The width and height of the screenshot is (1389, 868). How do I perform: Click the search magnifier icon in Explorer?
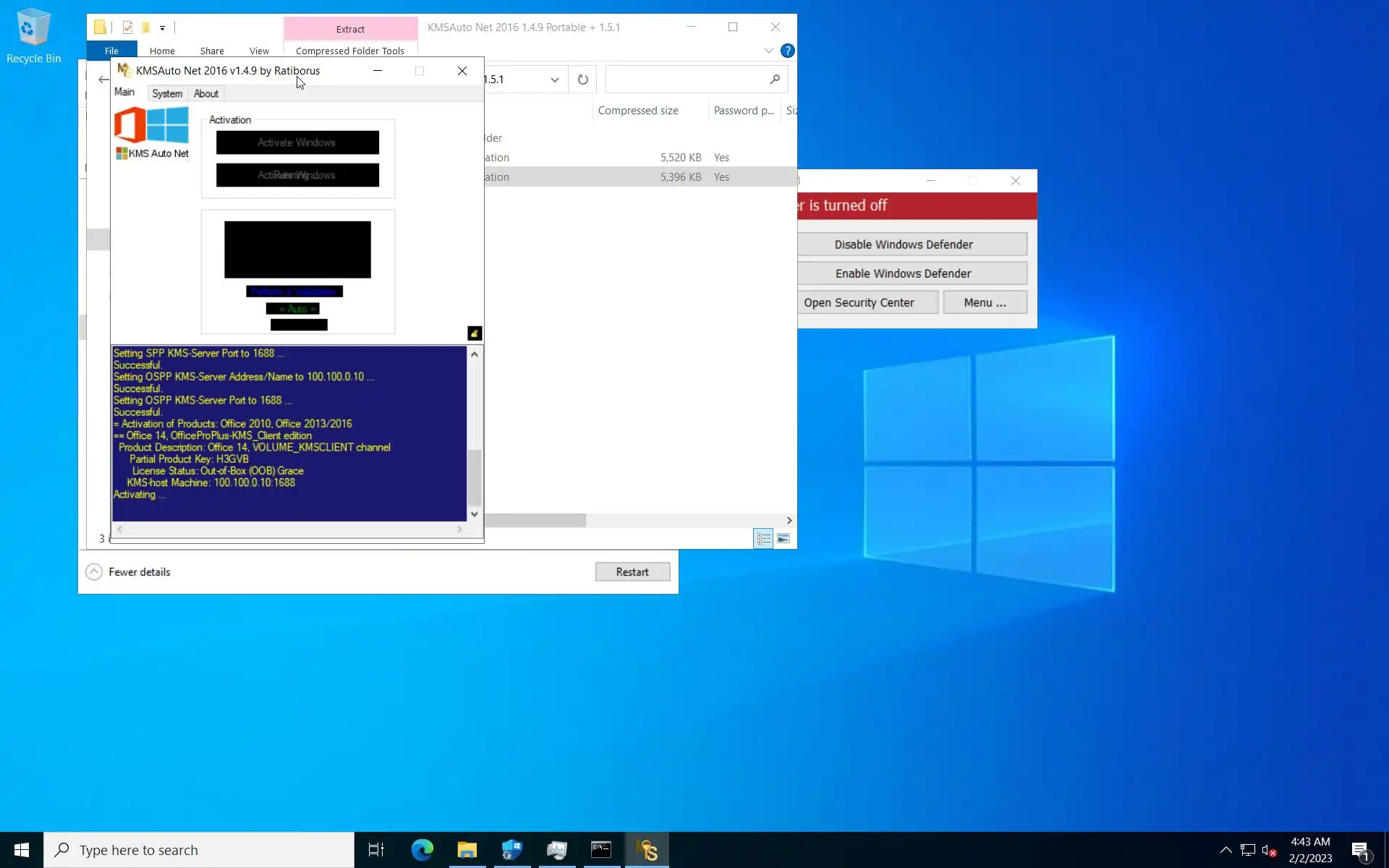pyautogui.click(x=775, y=80)
